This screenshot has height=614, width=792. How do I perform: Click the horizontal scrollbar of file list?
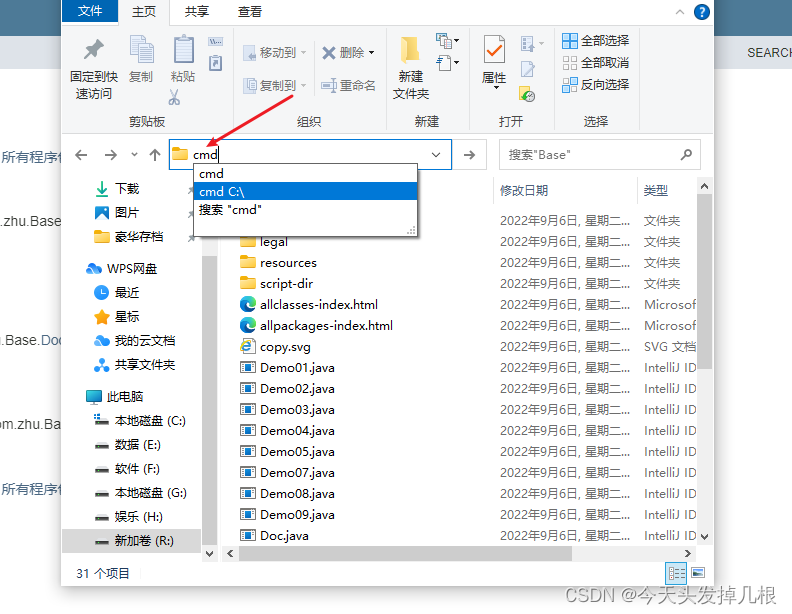pyautogui.click(x=406, y=553)
